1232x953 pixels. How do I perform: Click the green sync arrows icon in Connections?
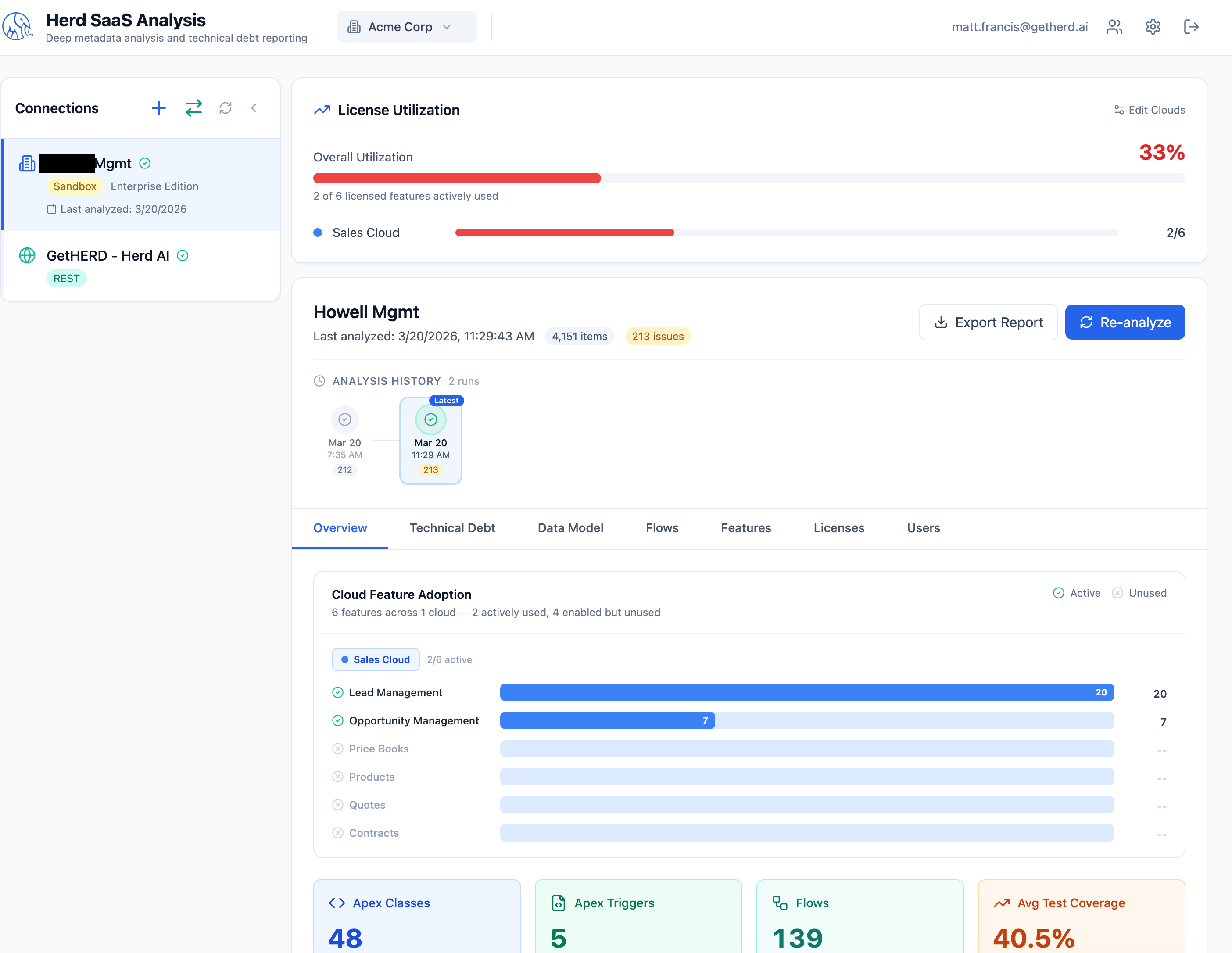[x=193, y=108]
